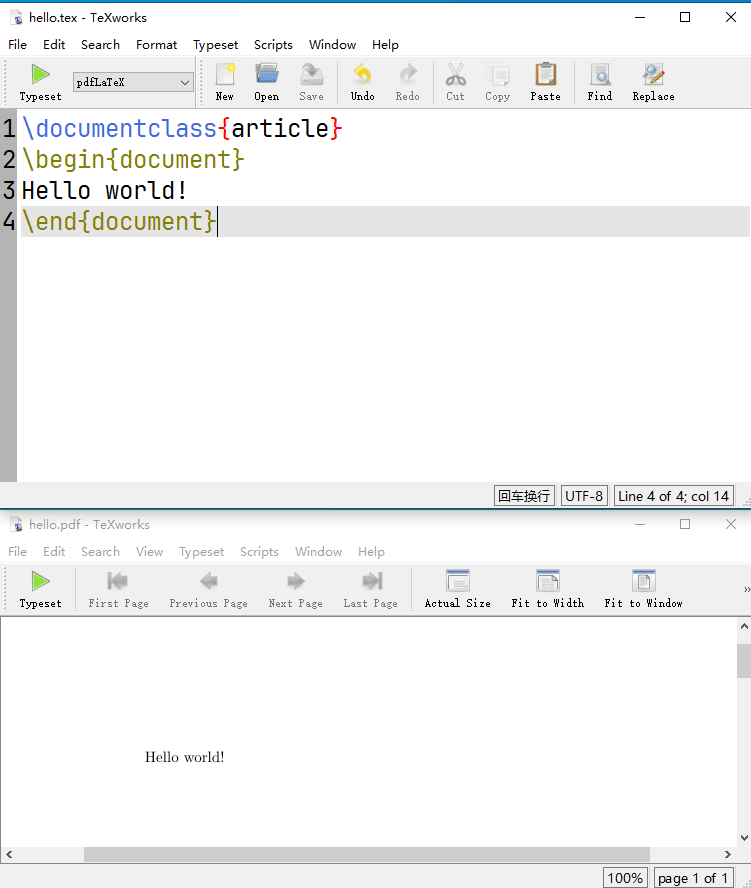Click the Undo arrow icon
This screenshot has height=888, width=751.
(x=362, y=83)
